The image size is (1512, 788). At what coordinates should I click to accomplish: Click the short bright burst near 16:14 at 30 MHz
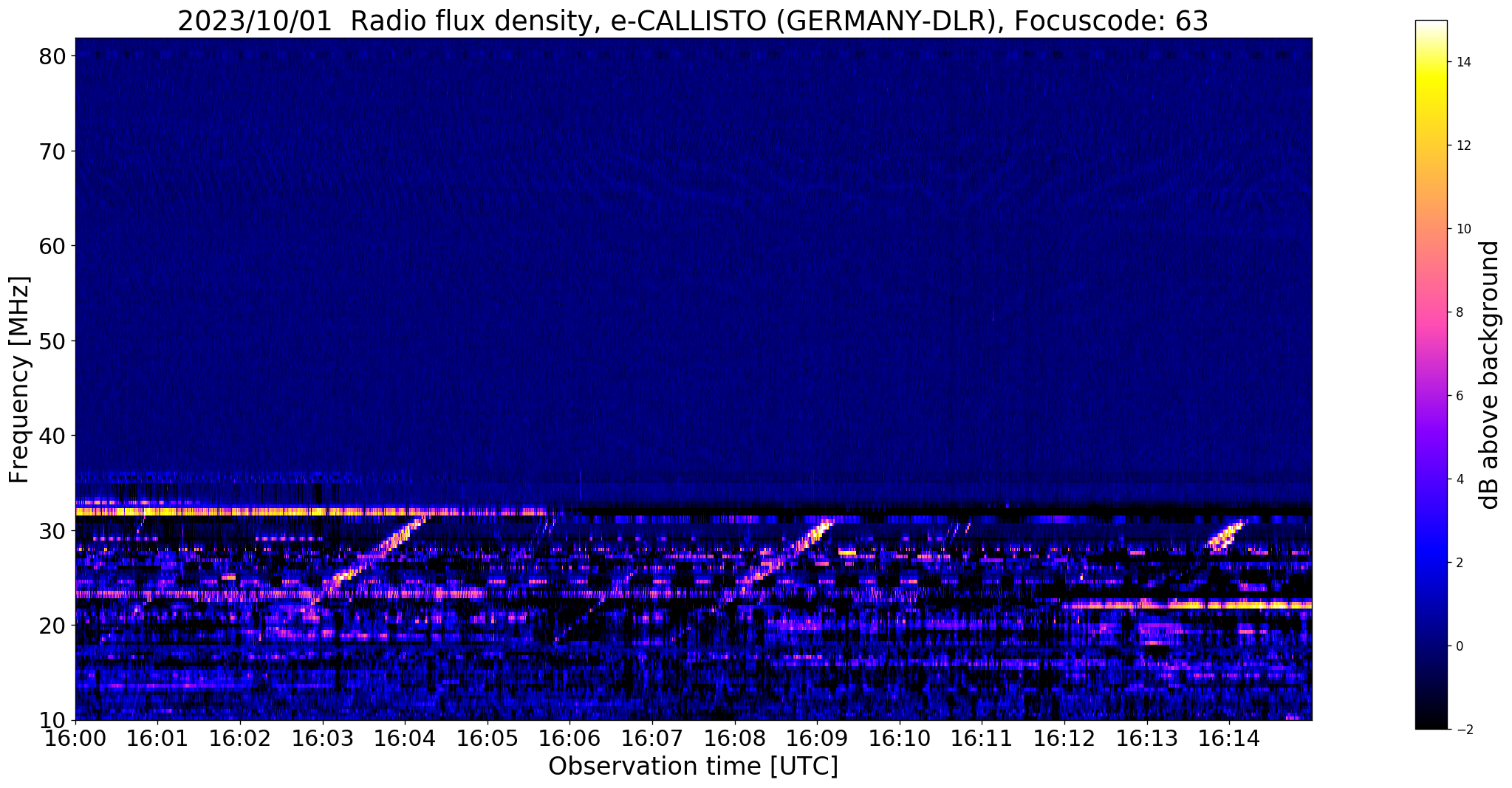tap(1226, 535)
